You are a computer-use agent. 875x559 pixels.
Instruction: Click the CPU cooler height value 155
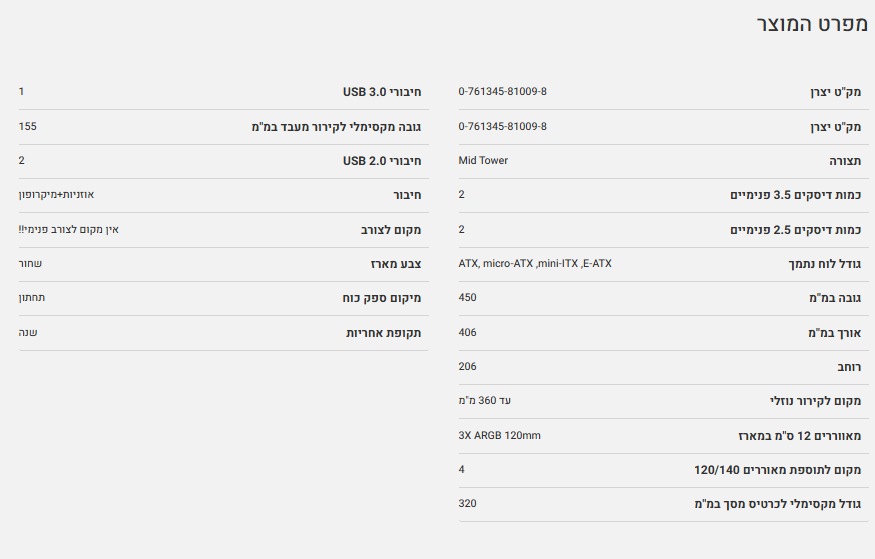[27, 127]
